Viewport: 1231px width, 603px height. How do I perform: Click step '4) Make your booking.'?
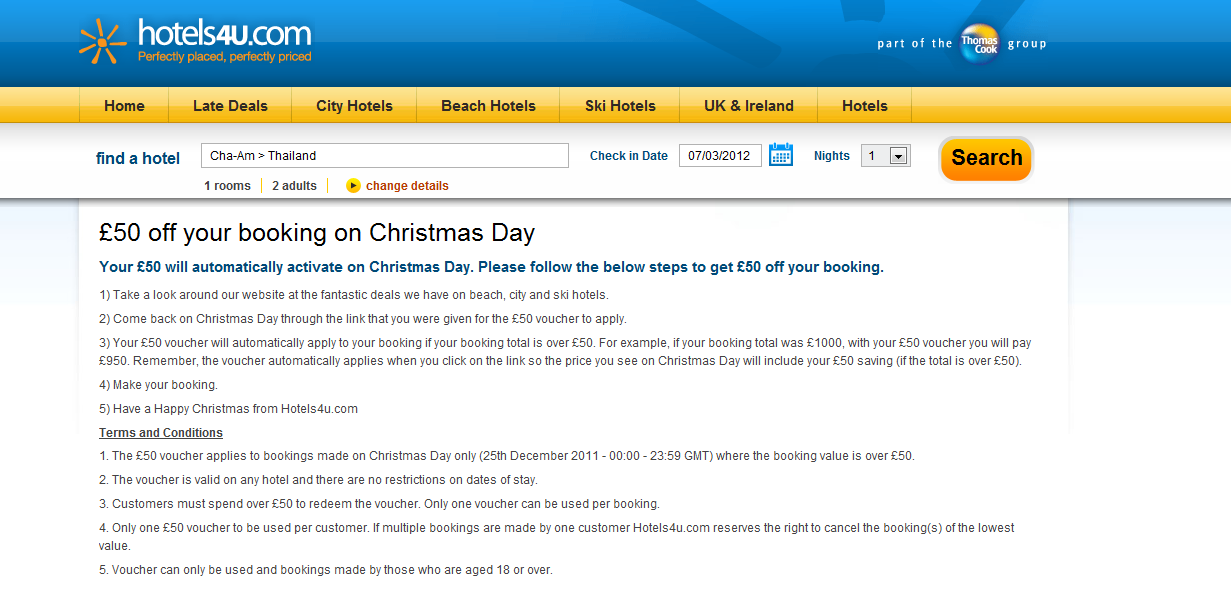tap(158, 385)
